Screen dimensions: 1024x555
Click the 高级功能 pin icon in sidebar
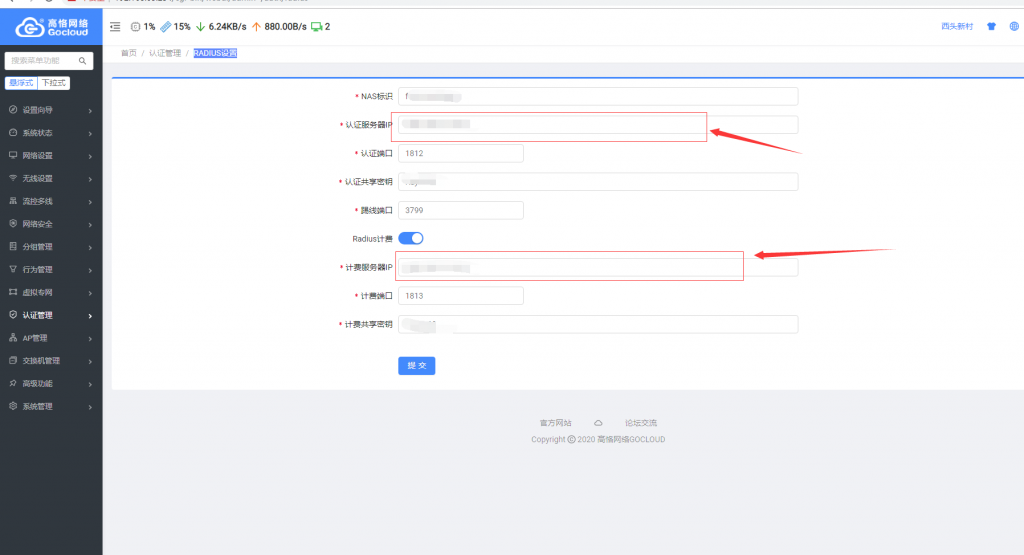[x=13, y=383]
